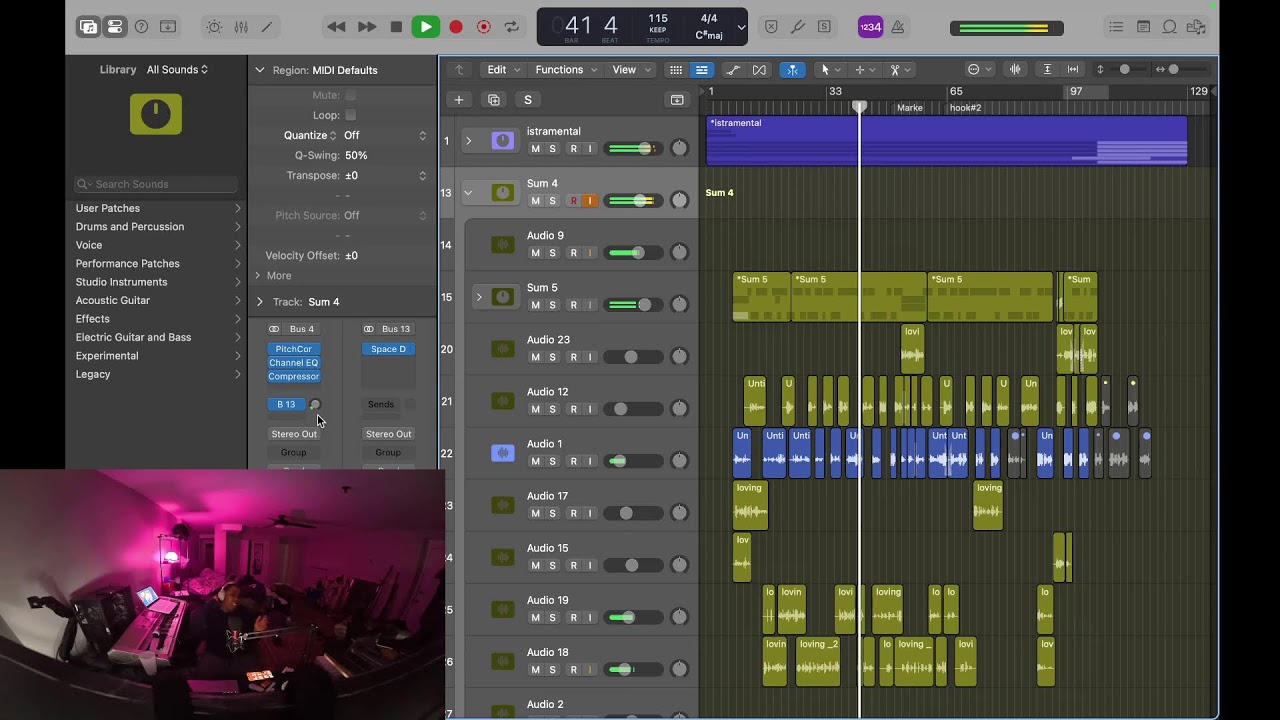Image resolution: width=1280 pixels, height=720 pixels.
Task: Solo the Audio 1 track
Action: (x=552, y=461)
